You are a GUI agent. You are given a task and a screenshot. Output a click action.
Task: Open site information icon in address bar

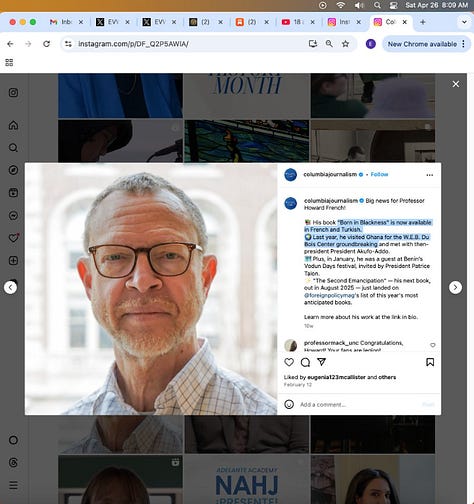(x=68, y=44)
